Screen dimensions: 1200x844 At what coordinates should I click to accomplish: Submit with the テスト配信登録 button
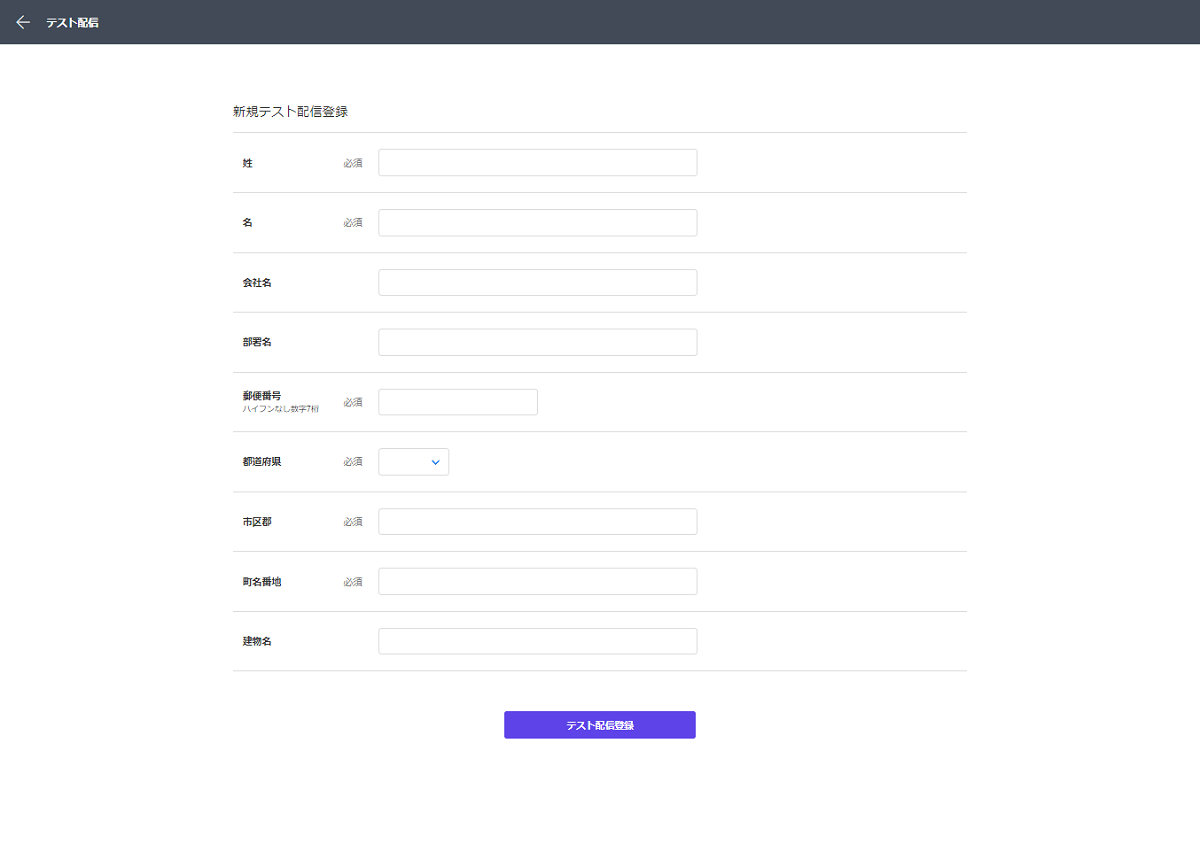point(600,725)
